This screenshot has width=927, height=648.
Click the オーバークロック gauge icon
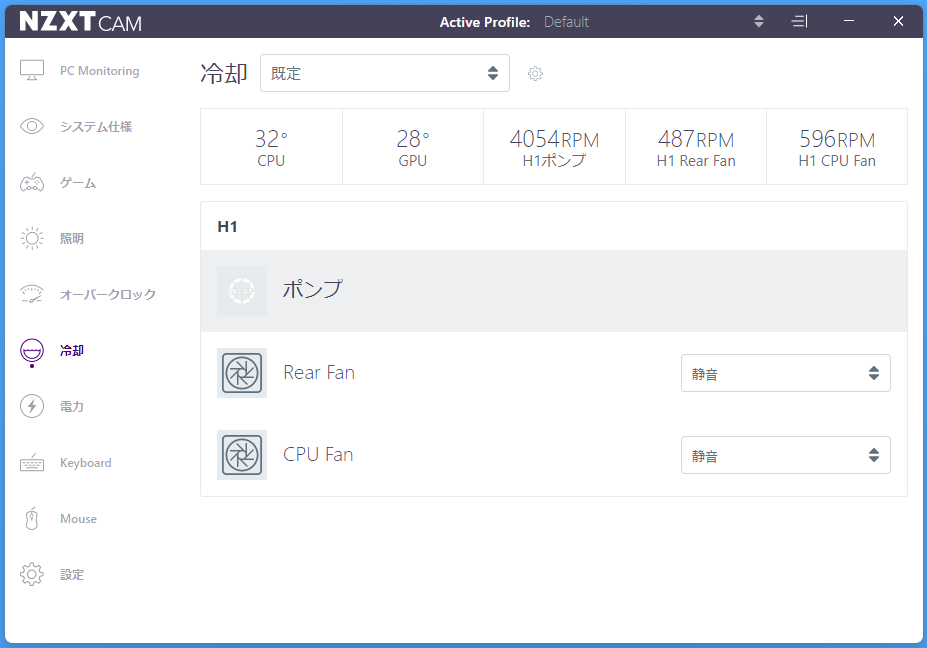pos(32,294)
